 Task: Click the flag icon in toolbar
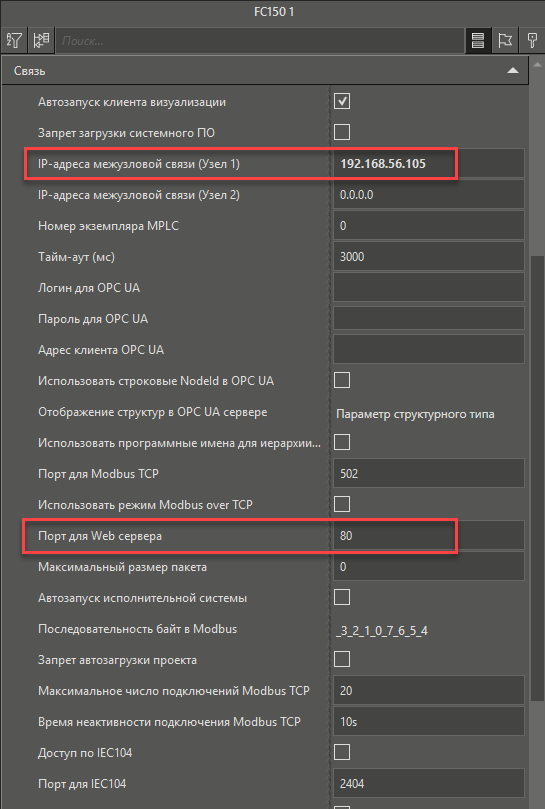click(x=505, y=40)
